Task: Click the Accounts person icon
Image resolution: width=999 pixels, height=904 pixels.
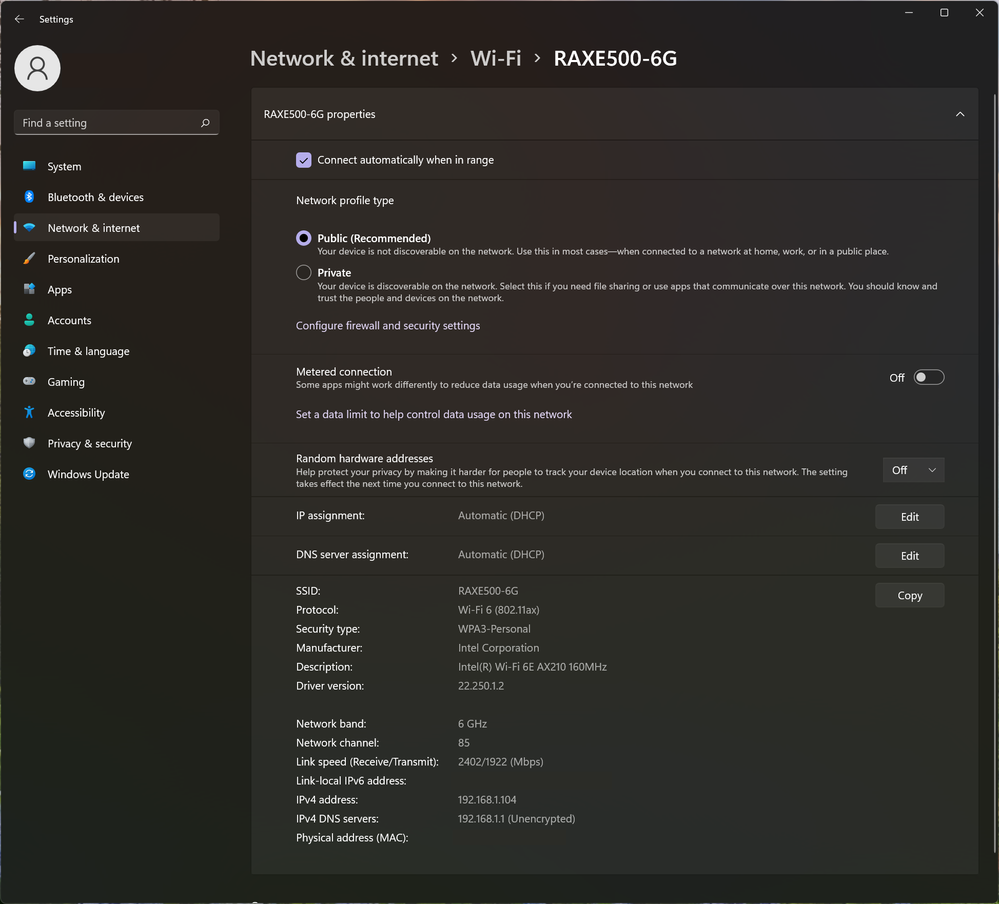Action: click(x=29, y=321)
